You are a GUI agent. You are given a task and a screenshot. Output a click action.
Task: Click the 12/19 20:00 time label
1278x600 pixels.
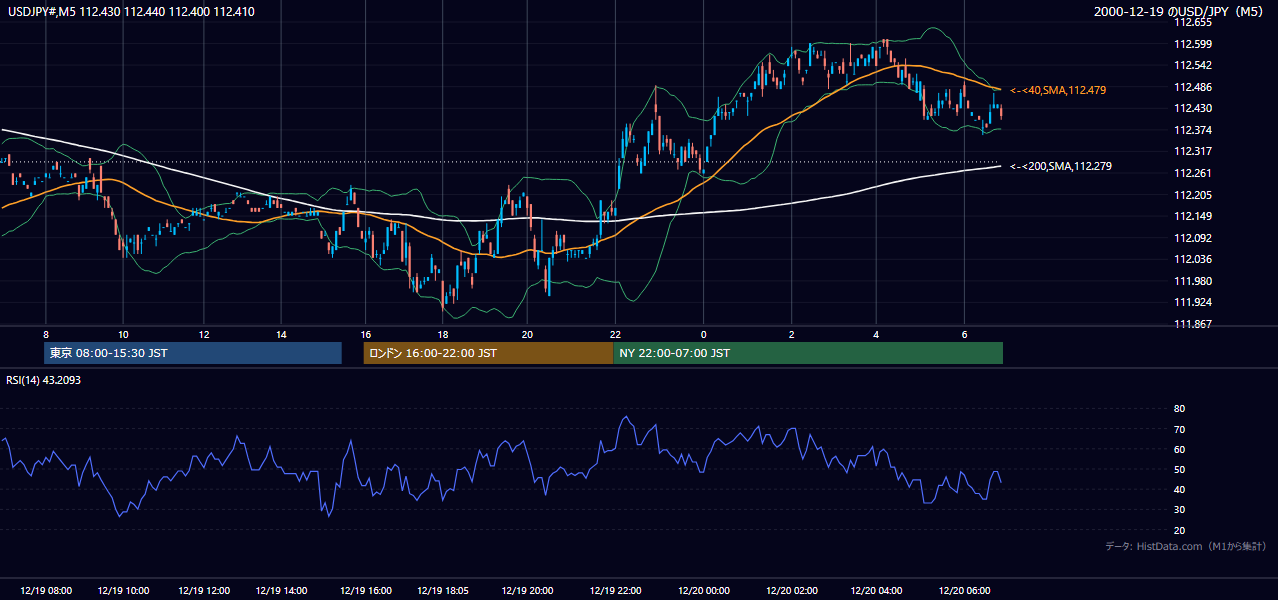coord(527,590)
